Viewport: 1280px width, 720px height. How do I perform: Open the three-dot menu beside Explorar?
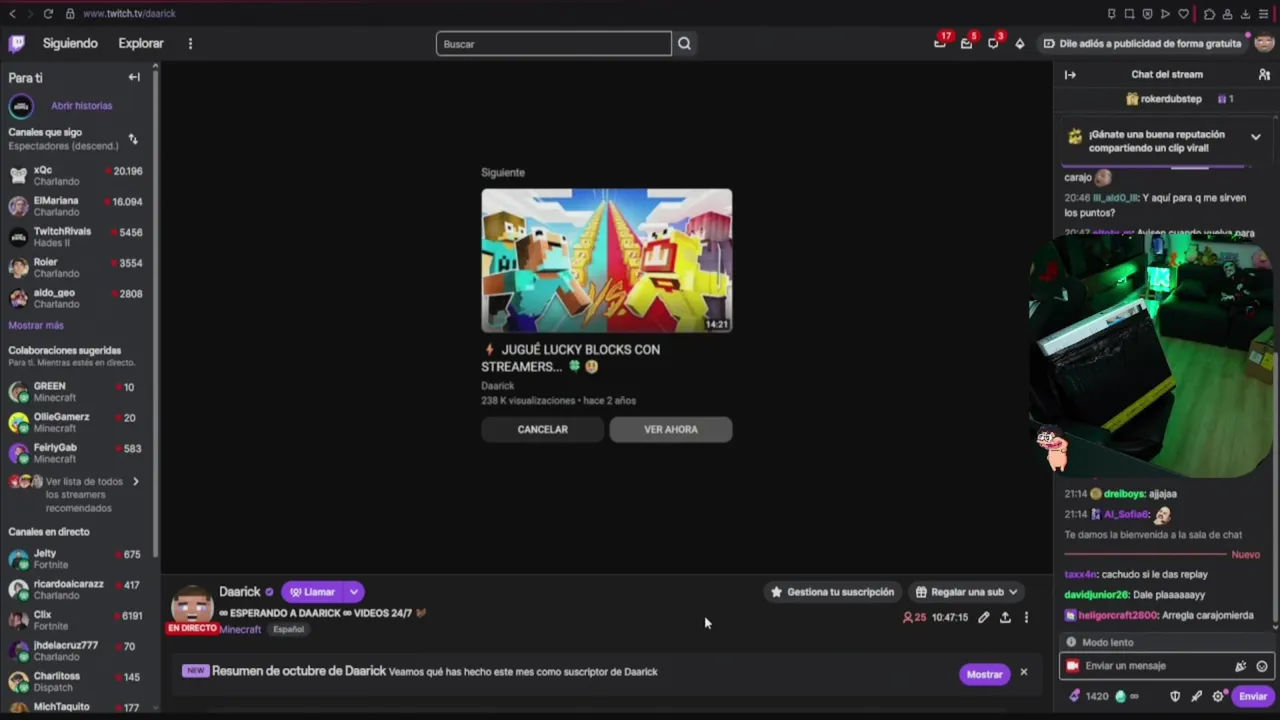pos(190,44)
